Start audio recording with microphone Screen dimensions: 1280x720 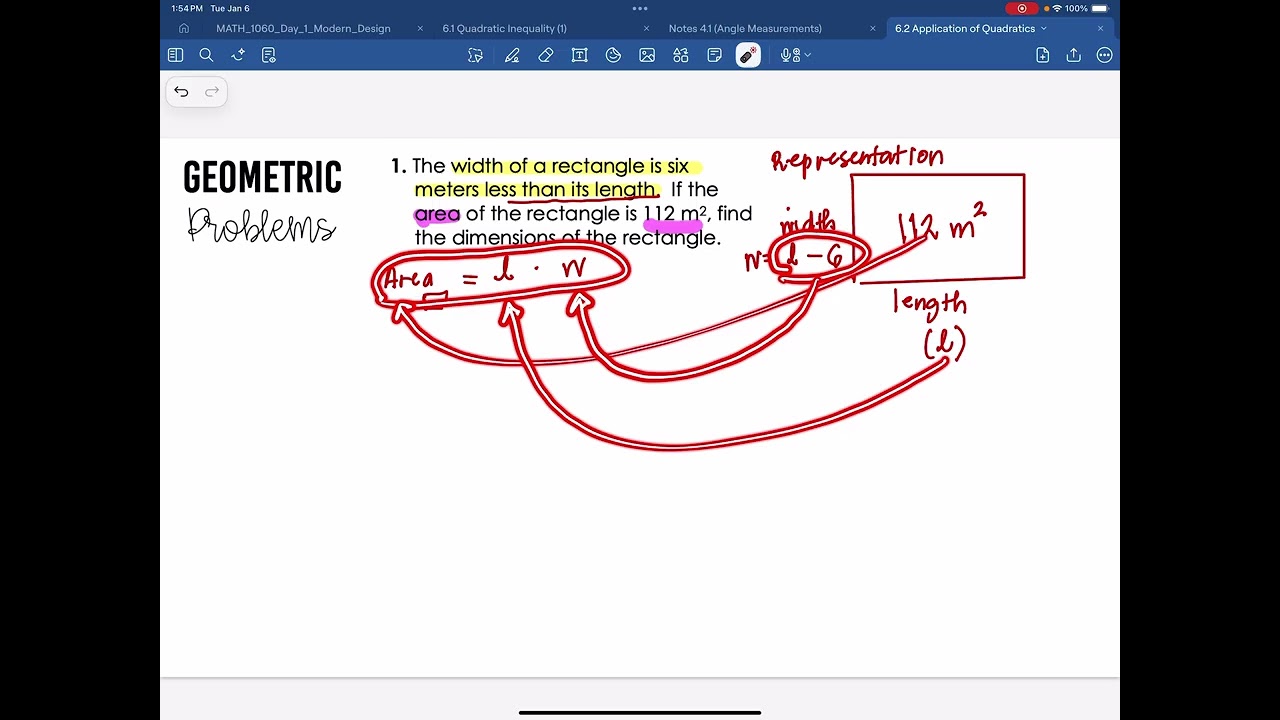point(788,56)
